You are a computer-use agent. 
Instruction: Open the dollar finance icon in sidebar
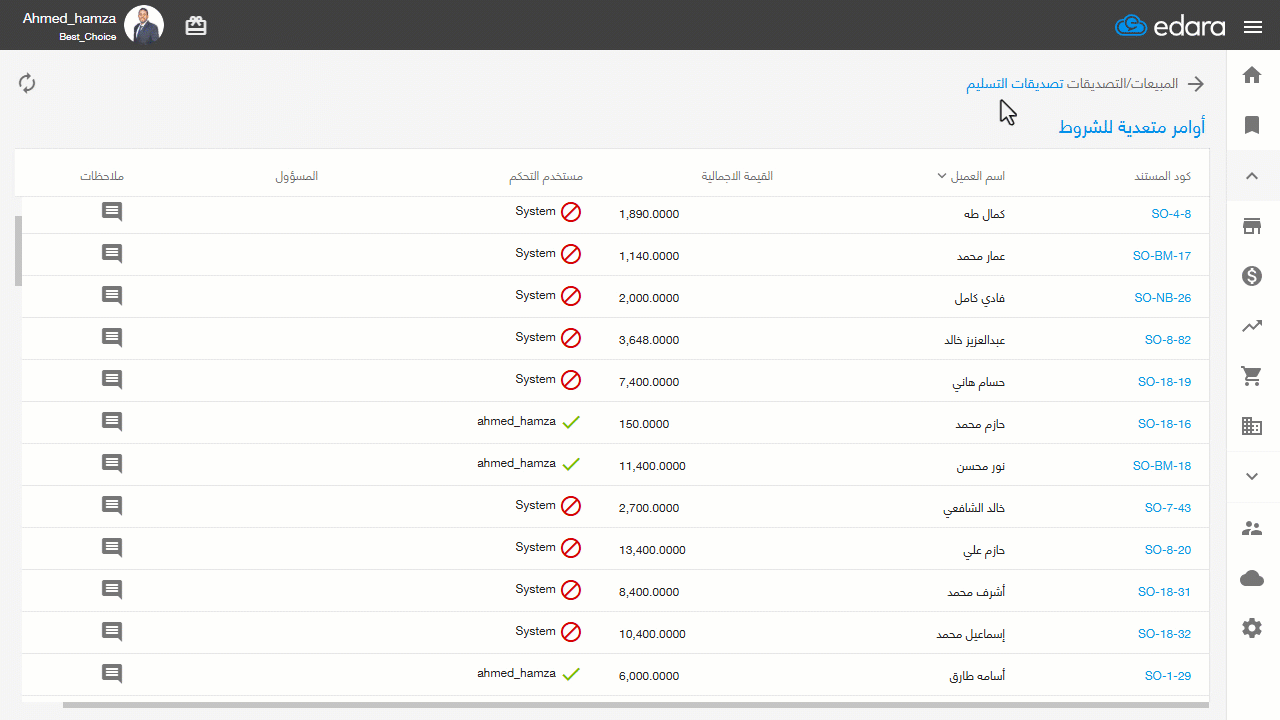(1252, 276)
